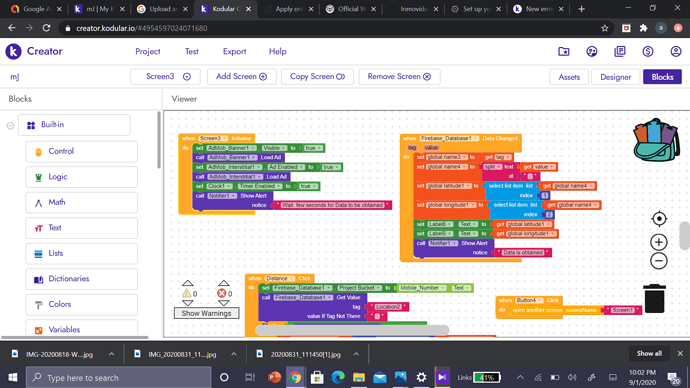Viewport: 690px width, 388px height.
Task: Open the project folder icon in header
Action: 563,51
